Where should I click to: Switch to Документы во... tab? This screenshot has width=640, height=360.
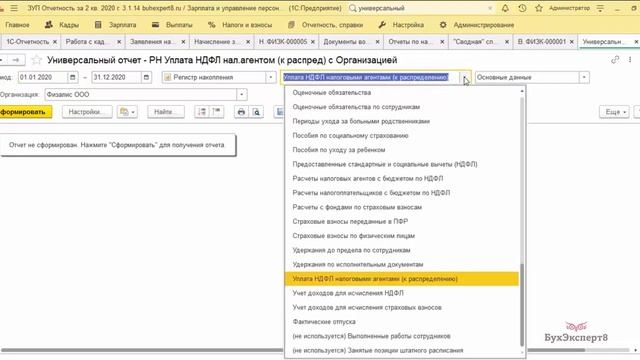(x=345, y=42)
